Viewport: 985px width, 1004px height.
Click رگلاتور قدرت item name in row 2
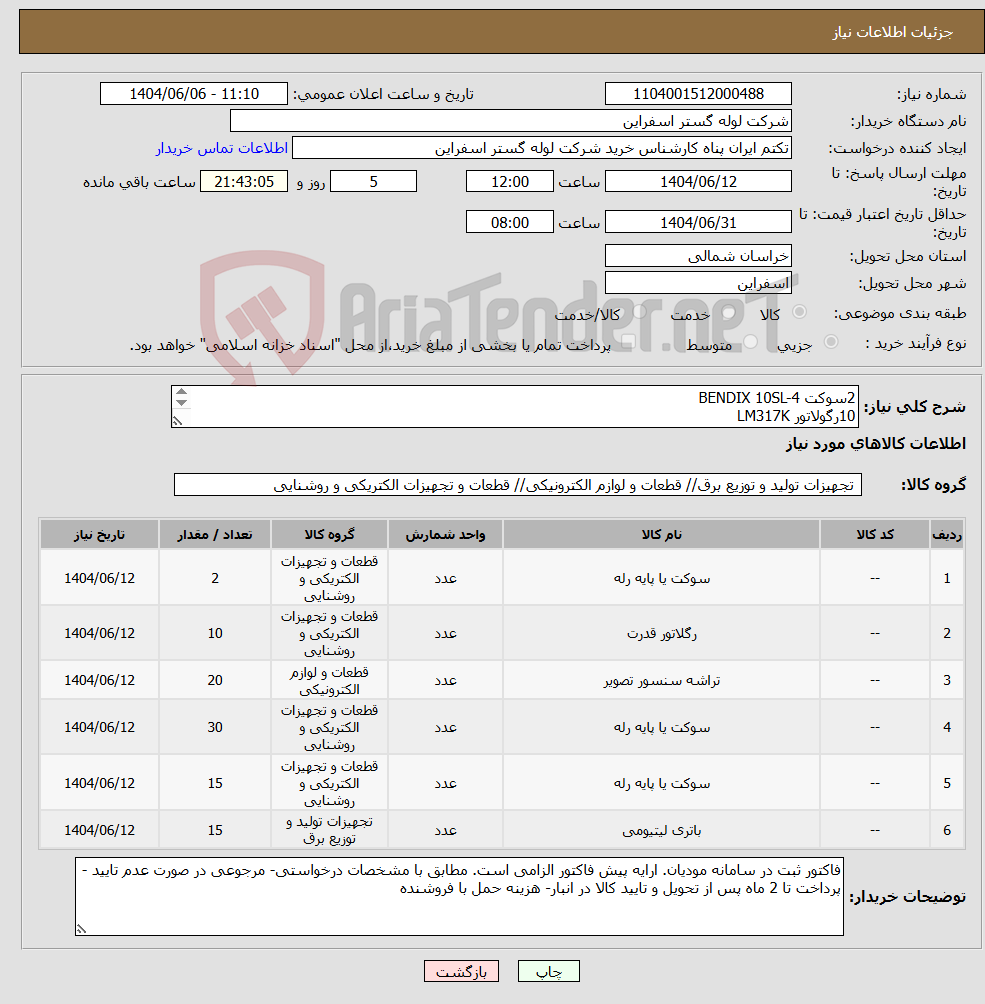pyautogui.click(x=662, y=633)
